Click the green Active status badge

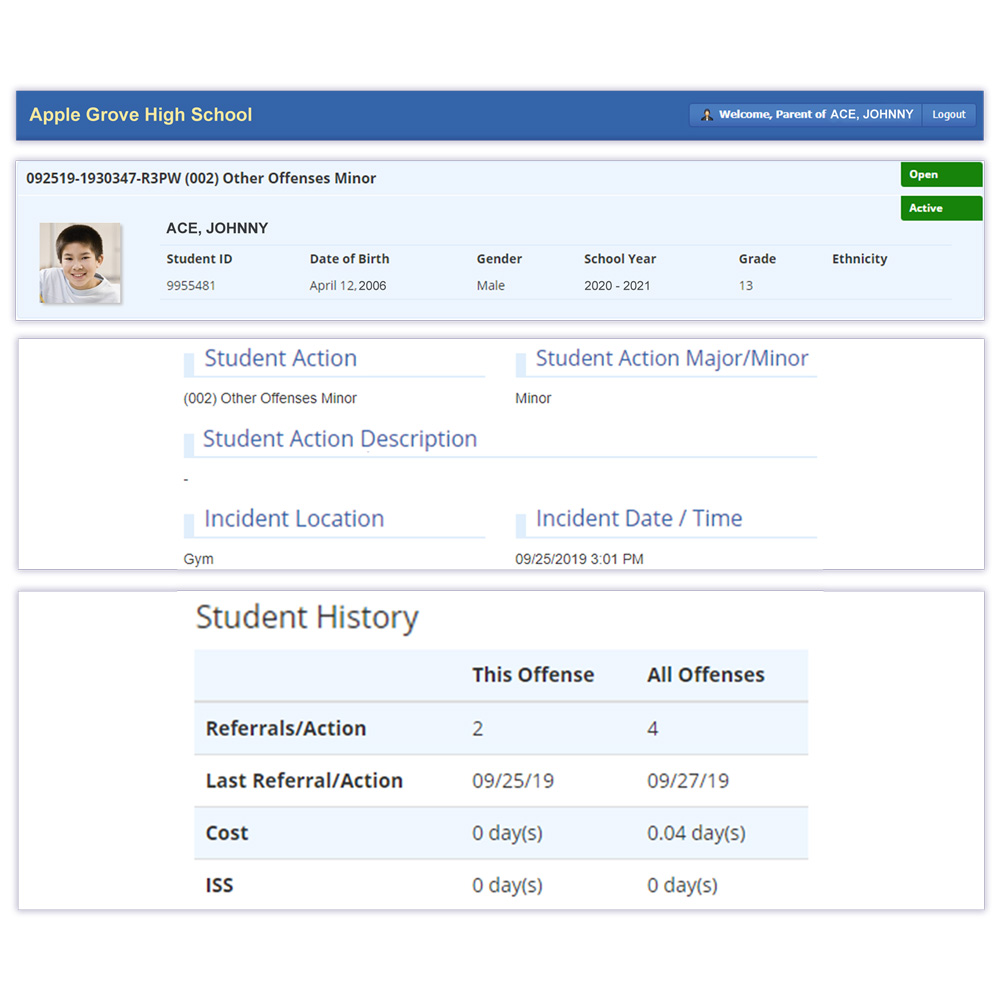click(x=941, y=208)
